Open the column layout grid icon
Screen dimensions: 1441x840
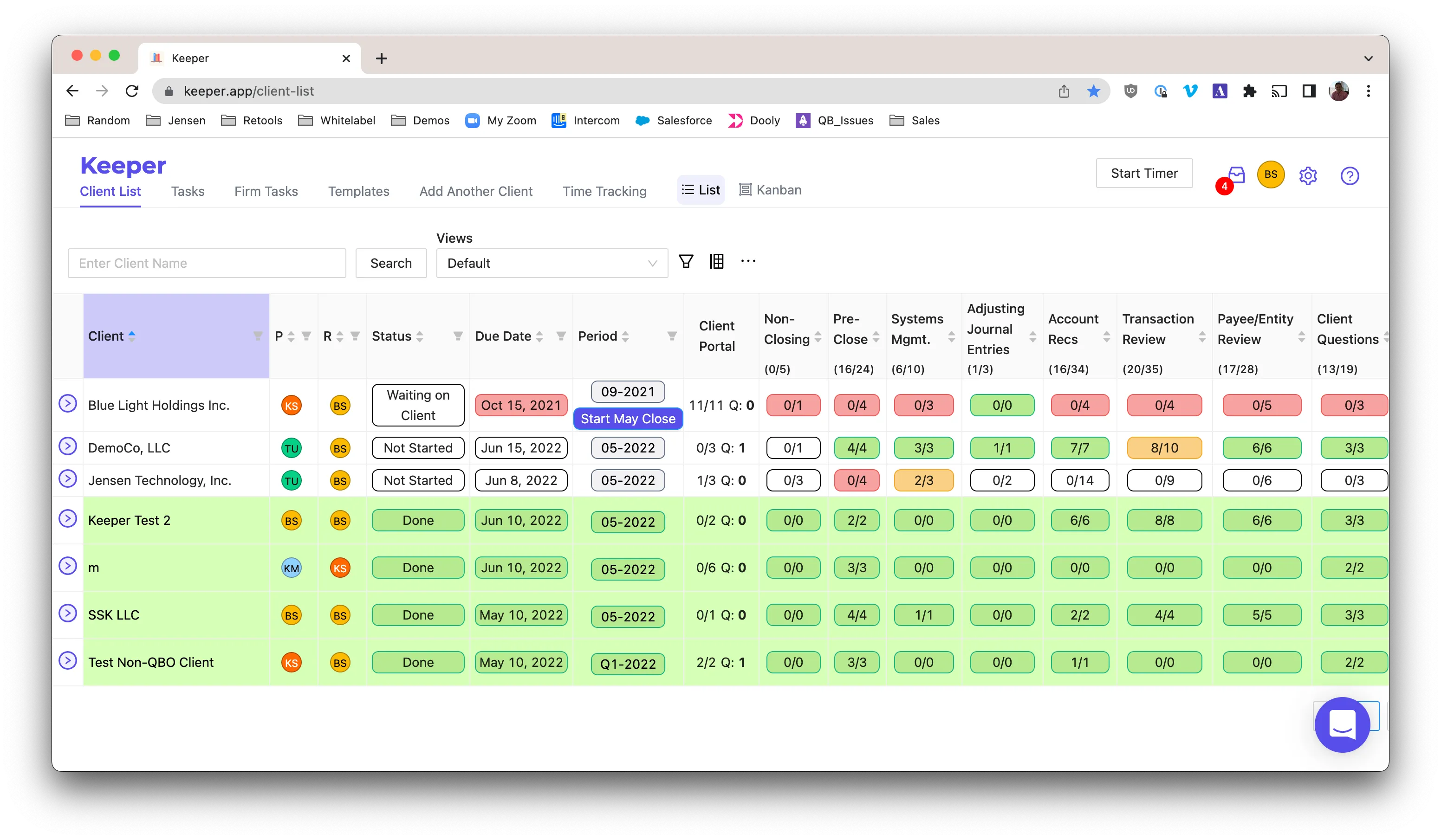point(716,262)
